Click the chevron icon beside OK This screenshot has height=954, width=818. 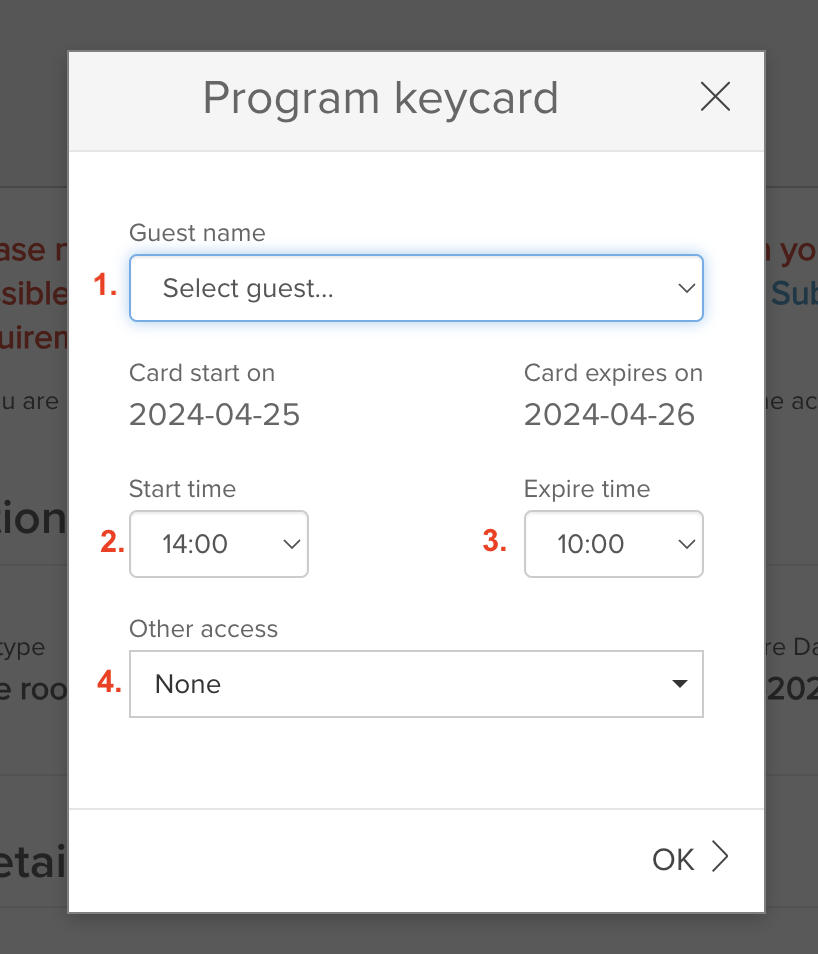point(720,857)
